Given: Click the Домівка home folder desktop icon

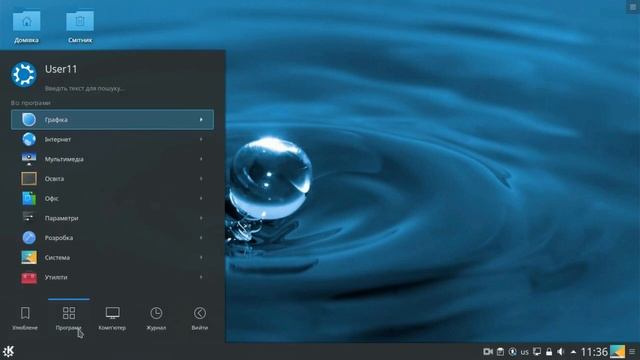Looking at the screenshot, I should [x=27, y=27].
